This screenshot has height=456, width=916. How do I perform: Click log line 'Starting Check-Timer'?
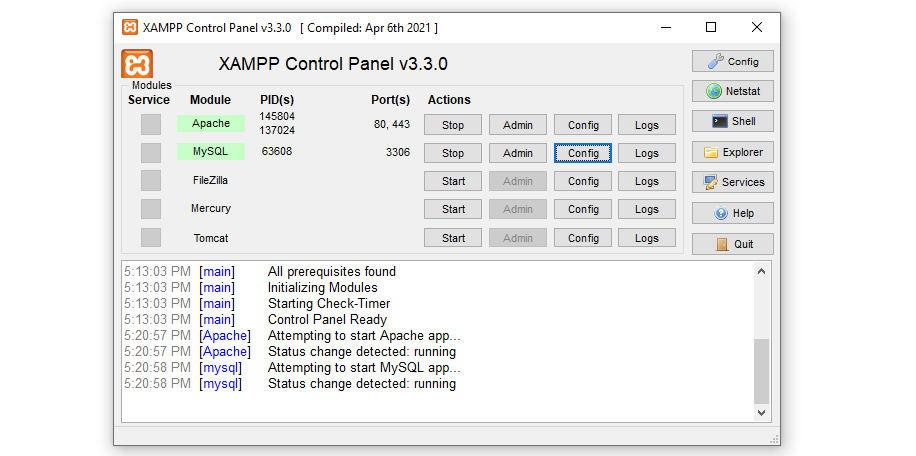(329, 304)
